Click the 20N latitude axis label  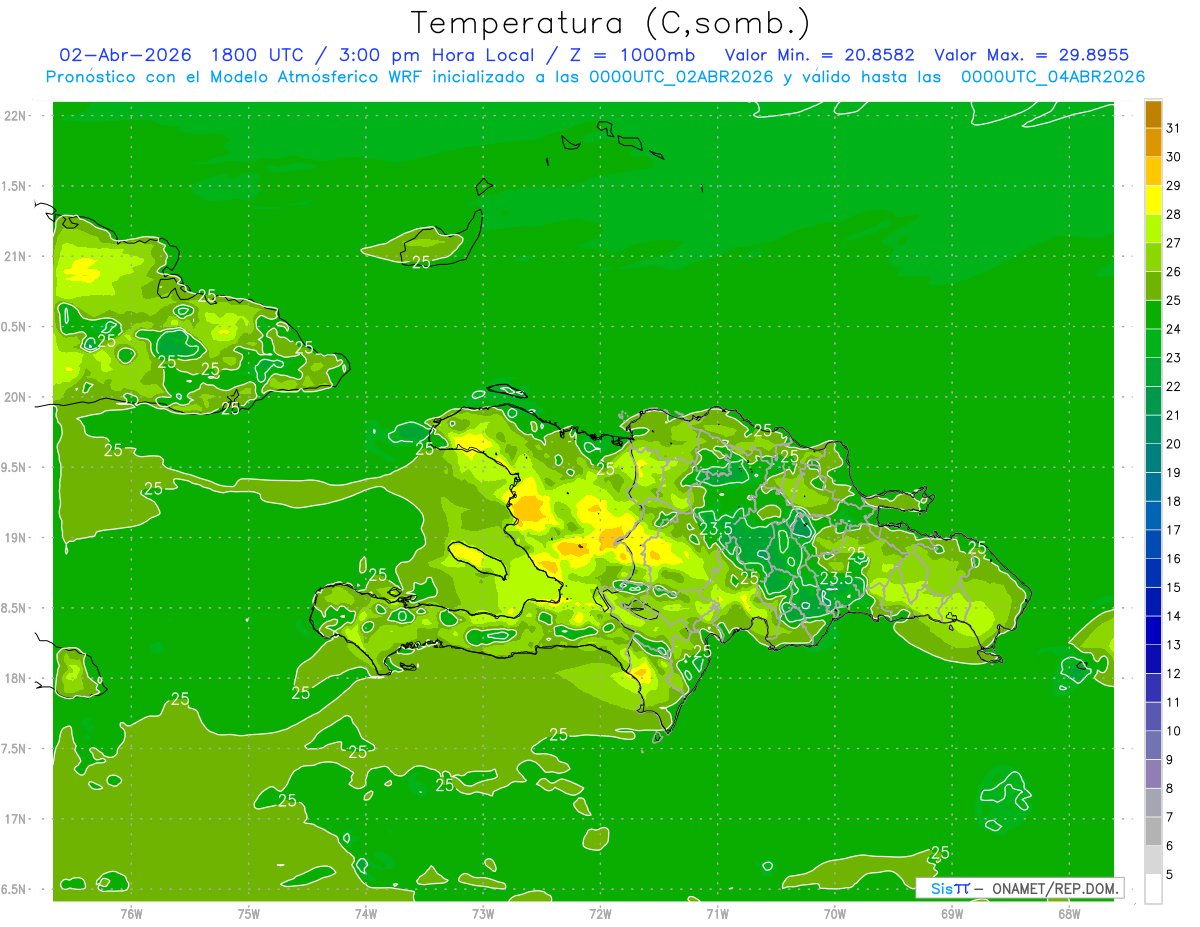(x=17, y=397)
